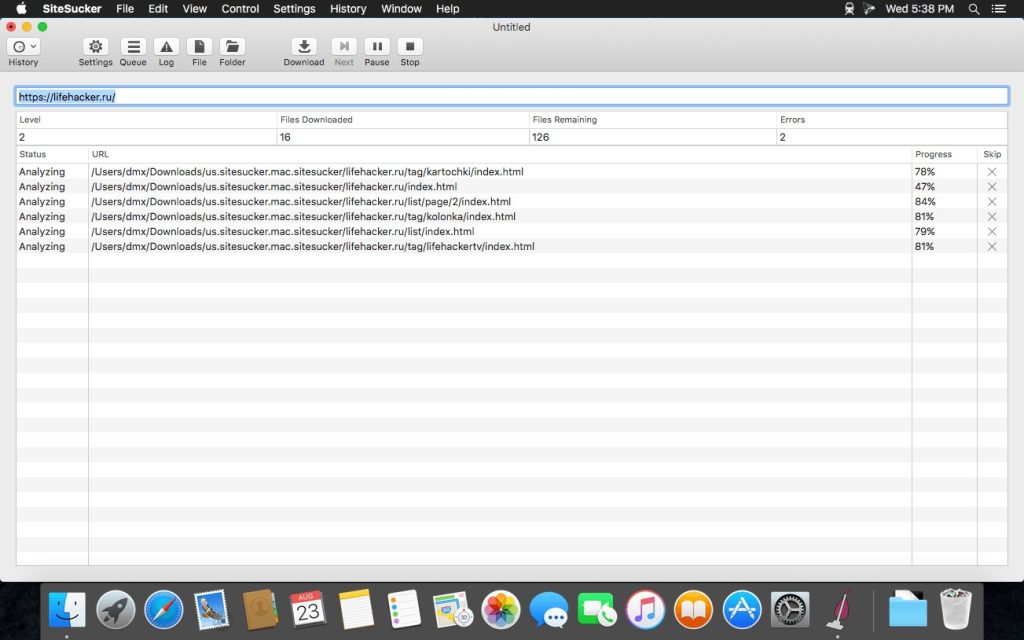The image size is (1024, 640).
Task: Open the Control menu
Action: click(x=240, y=9)
